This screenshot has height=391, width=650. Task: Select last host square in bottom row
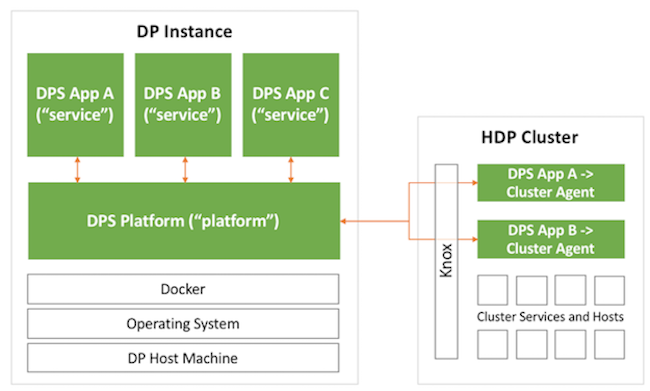pyautogui.click(x=609, y=345)
